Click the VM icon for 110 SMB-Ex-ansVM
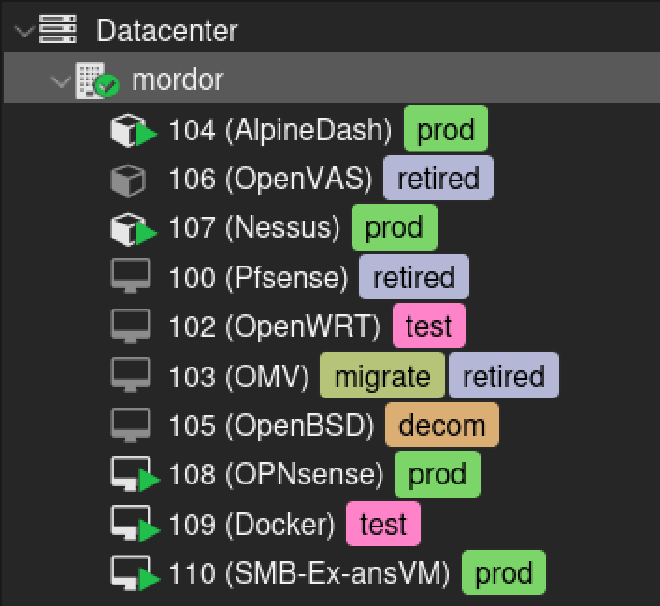Image resolution: width=660 pixels, height=606 pixels. point(131,574)
